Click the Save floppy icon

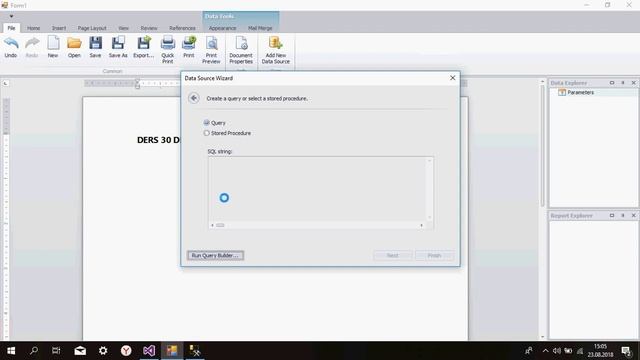tap(96, 47)
